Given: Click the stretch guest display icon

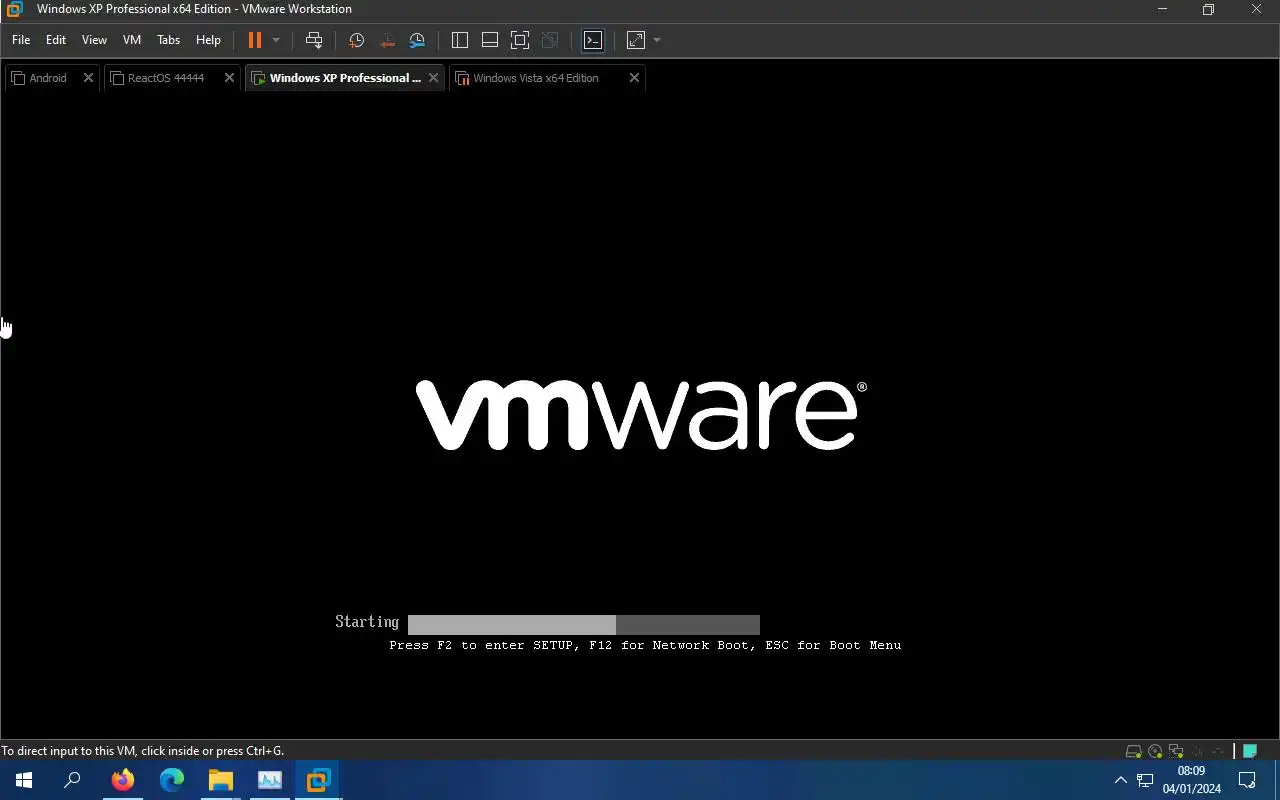Looking at the screenshot, I should 636,40.
